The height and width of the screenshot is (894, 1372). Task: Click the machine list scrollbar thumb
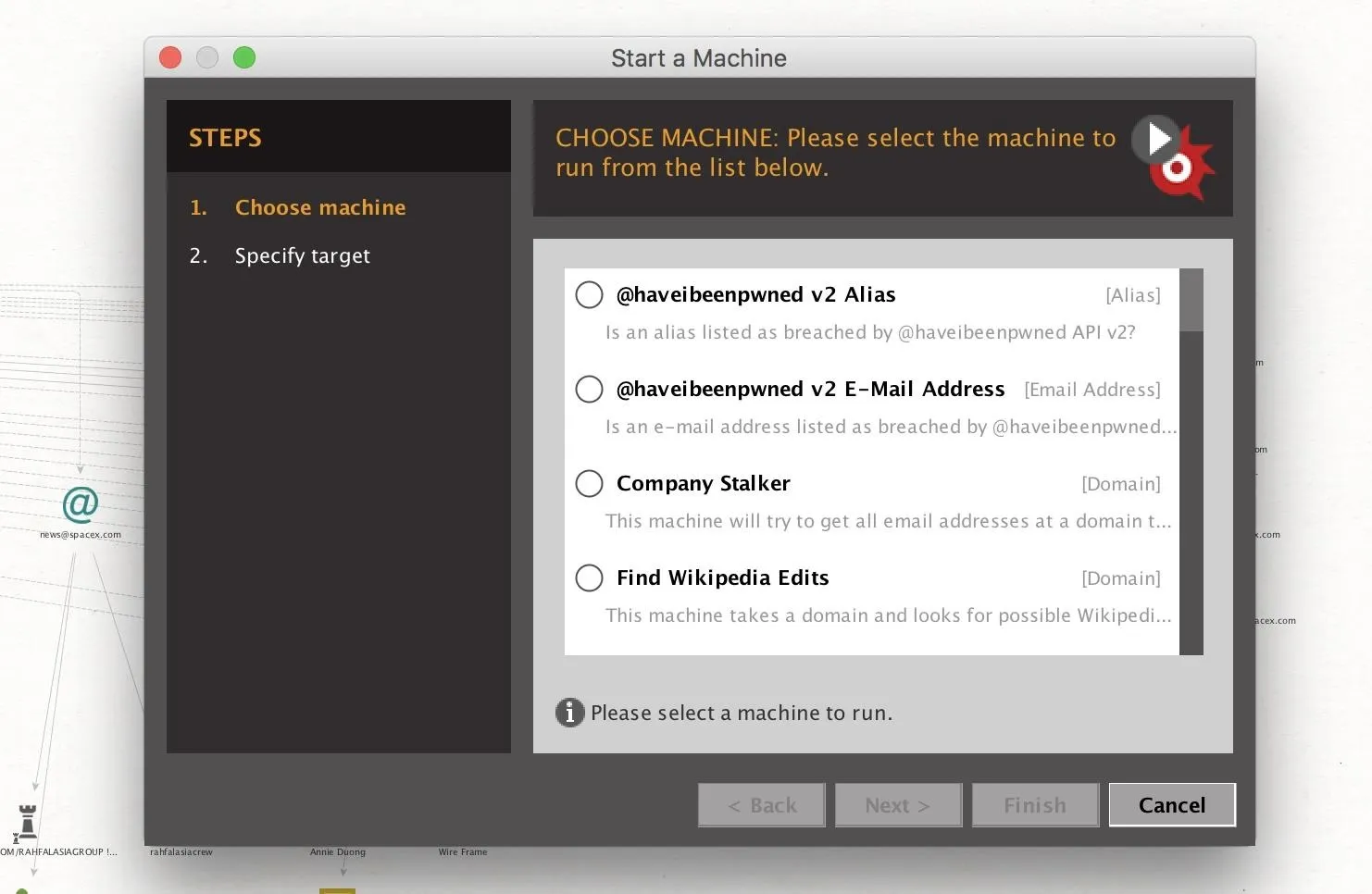[x=1191, y=300]
